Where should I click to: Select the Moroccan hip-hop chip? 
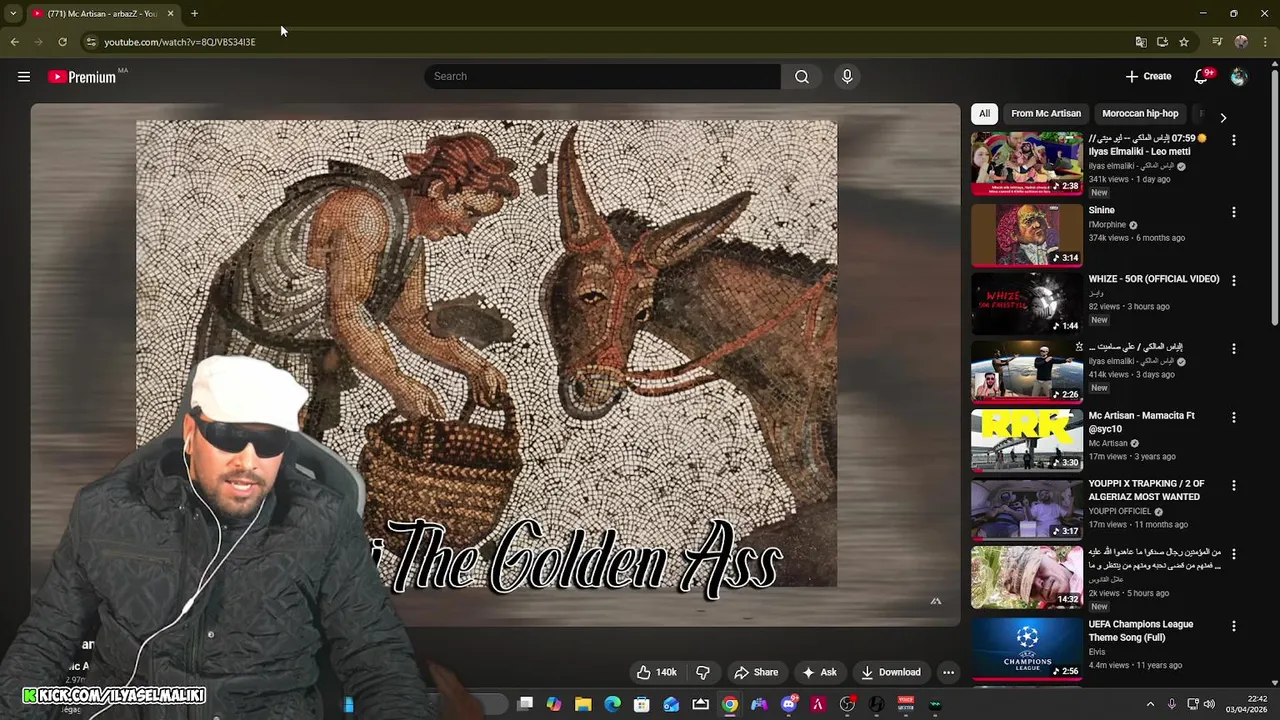tap(1140, 113)
